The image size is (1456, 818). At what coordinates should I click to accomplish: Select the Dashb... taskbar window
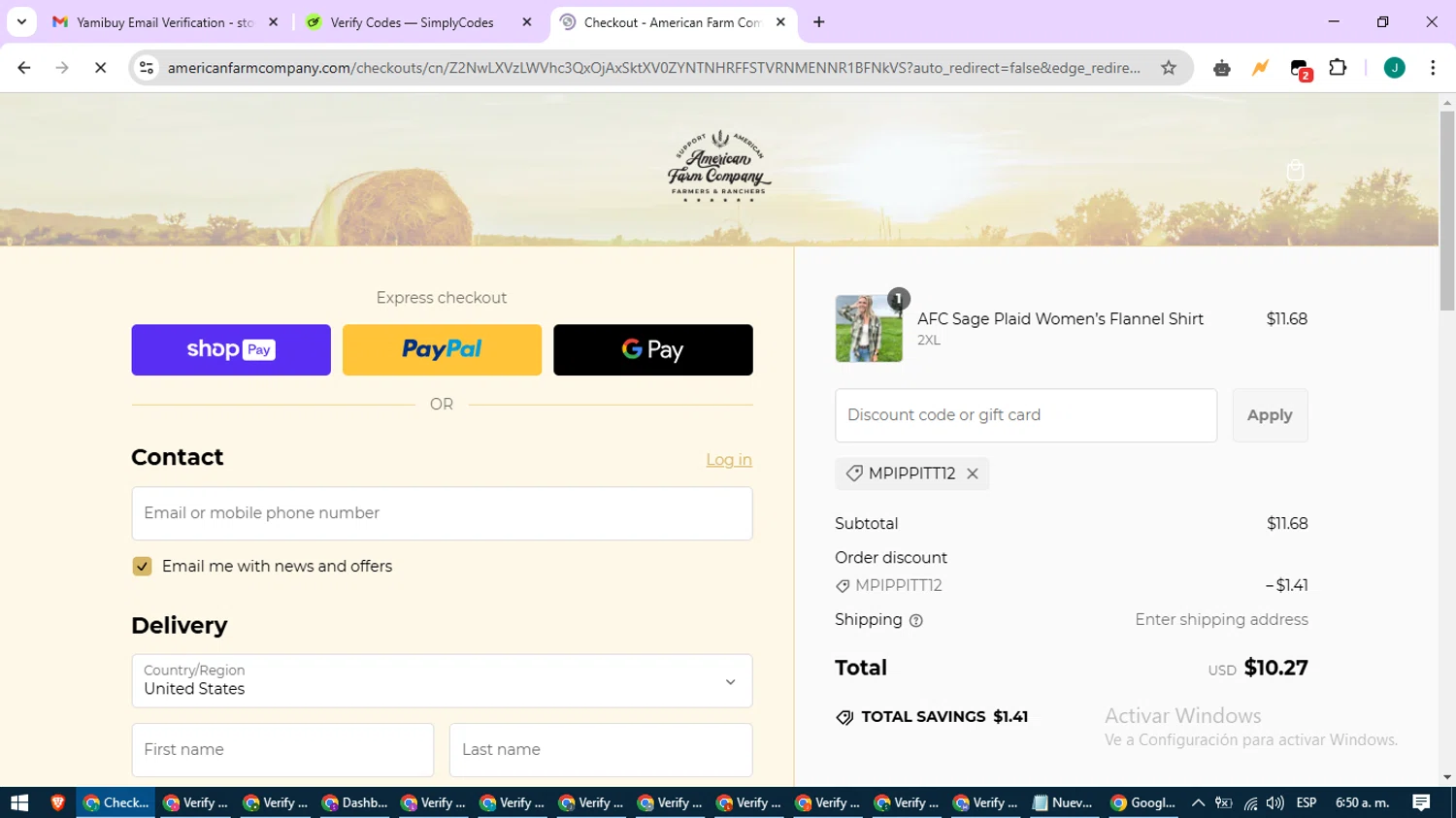click(354, 802)
